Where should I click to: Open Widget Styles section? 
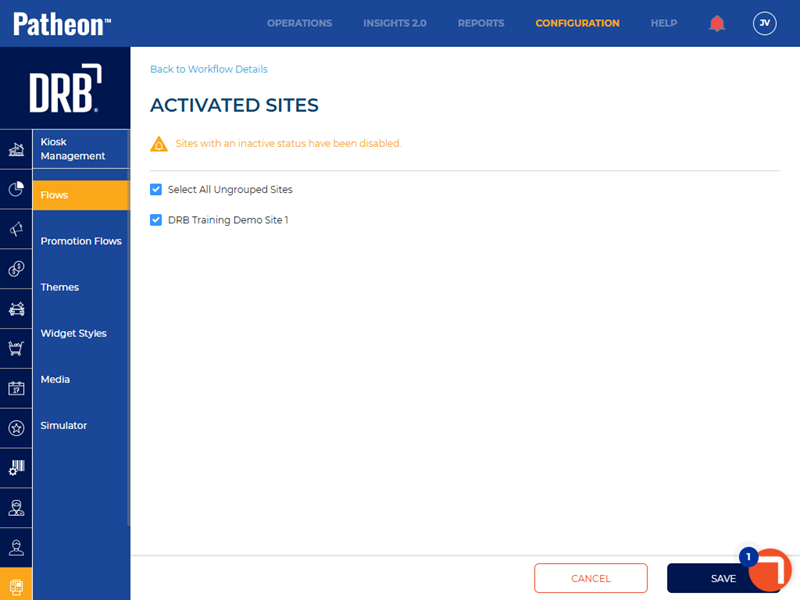point(73,333)
